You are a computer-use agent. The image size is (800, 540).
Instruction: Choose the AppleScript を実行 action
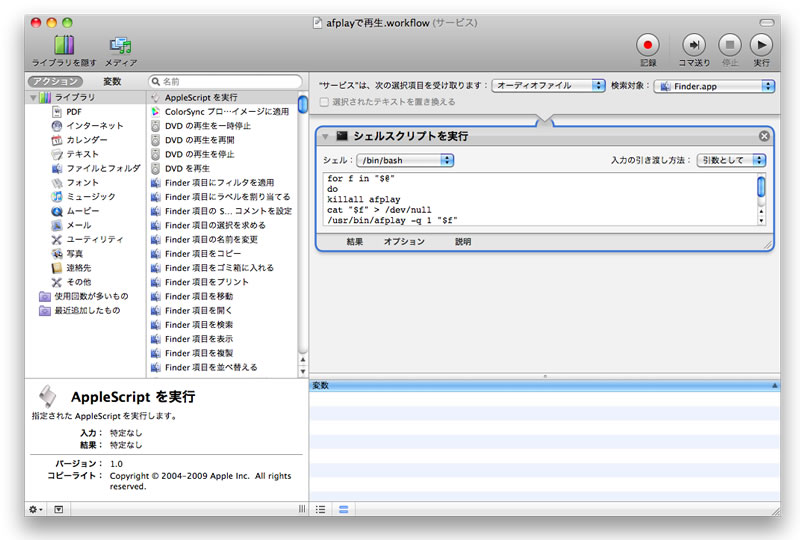(x=201, y=97)
